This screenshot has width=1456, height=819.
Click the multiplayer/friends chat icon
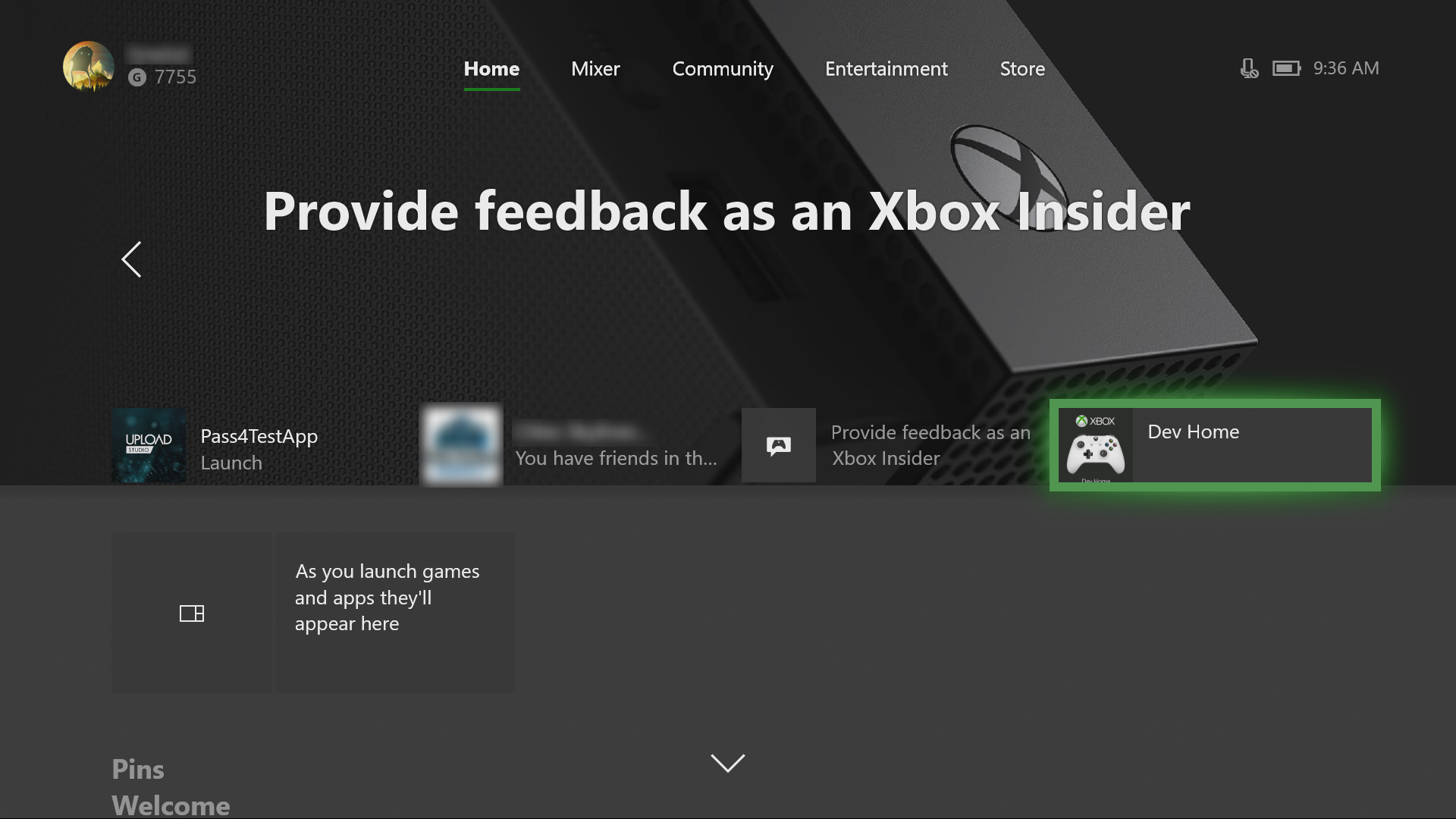pyautogui.click(x=779, y=445)
